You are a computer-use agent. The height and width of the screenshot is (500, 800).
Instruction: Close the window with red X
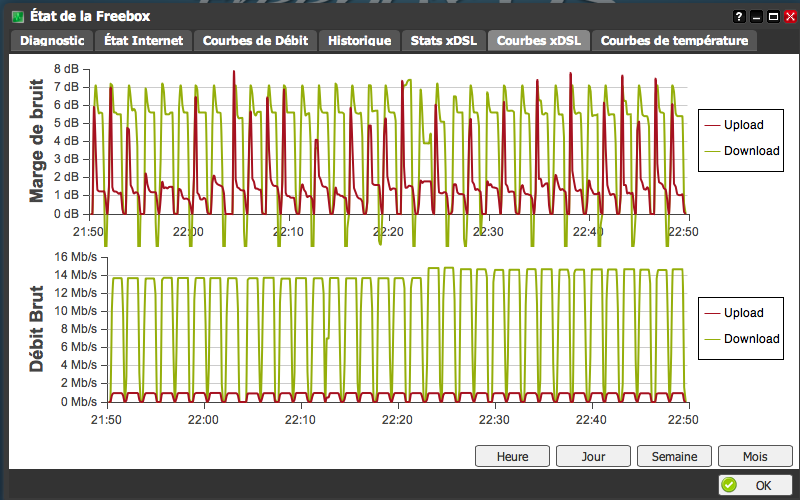[x=790, y=17]
